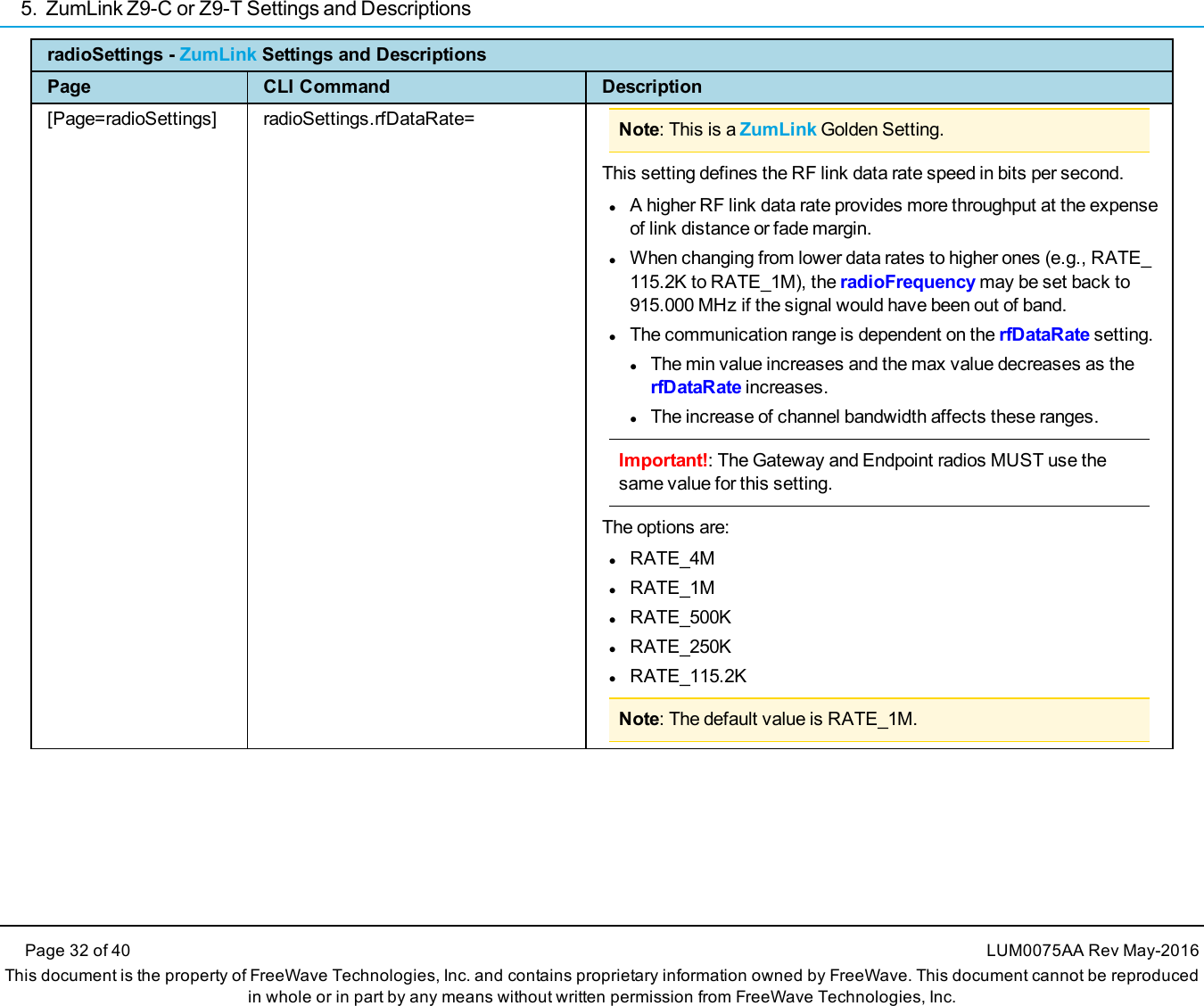Screen dimensions: 1204x1006
Task: Click bullet about channel bandwidth affecting ranges
Action: coord(874,416)
